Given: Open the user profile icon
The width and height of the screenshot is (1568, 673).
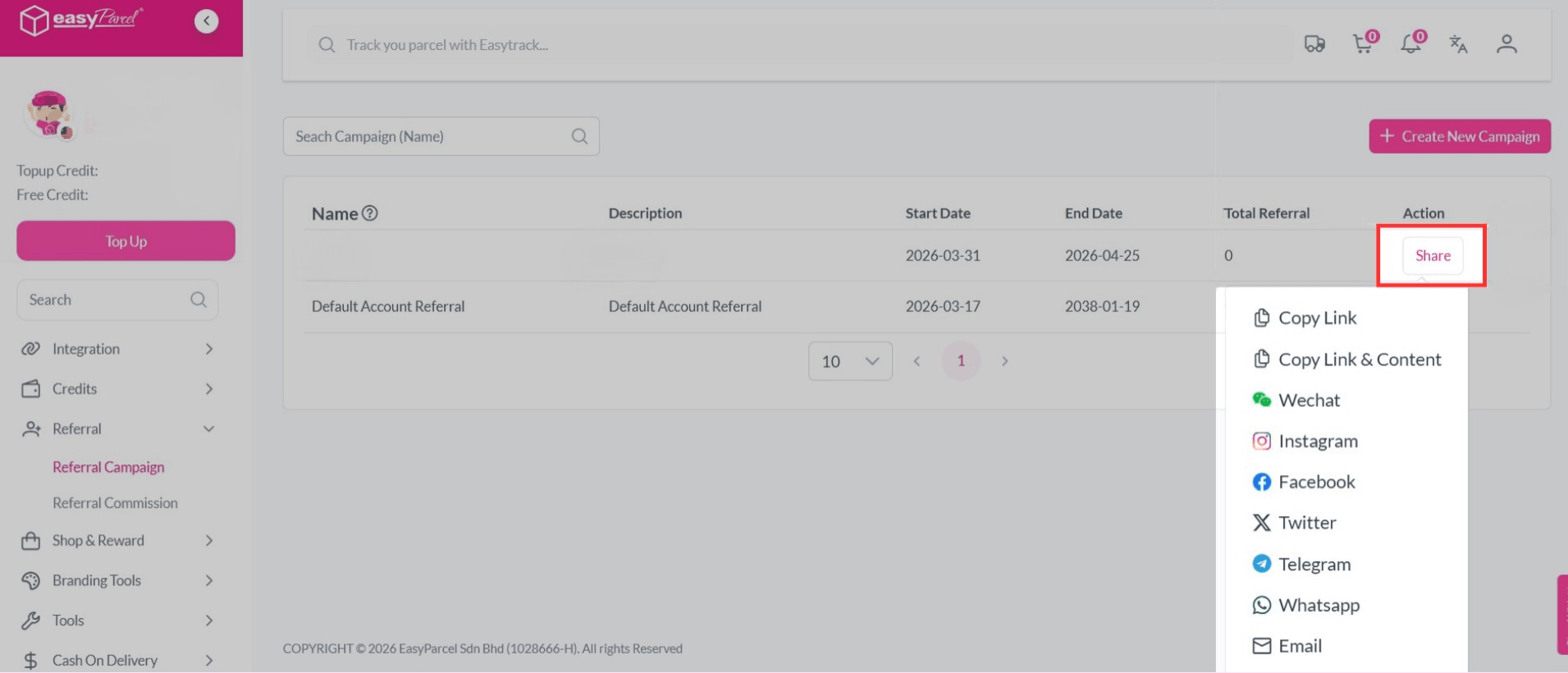Looking at the screenshot, I should click(x=1506, y=44).
